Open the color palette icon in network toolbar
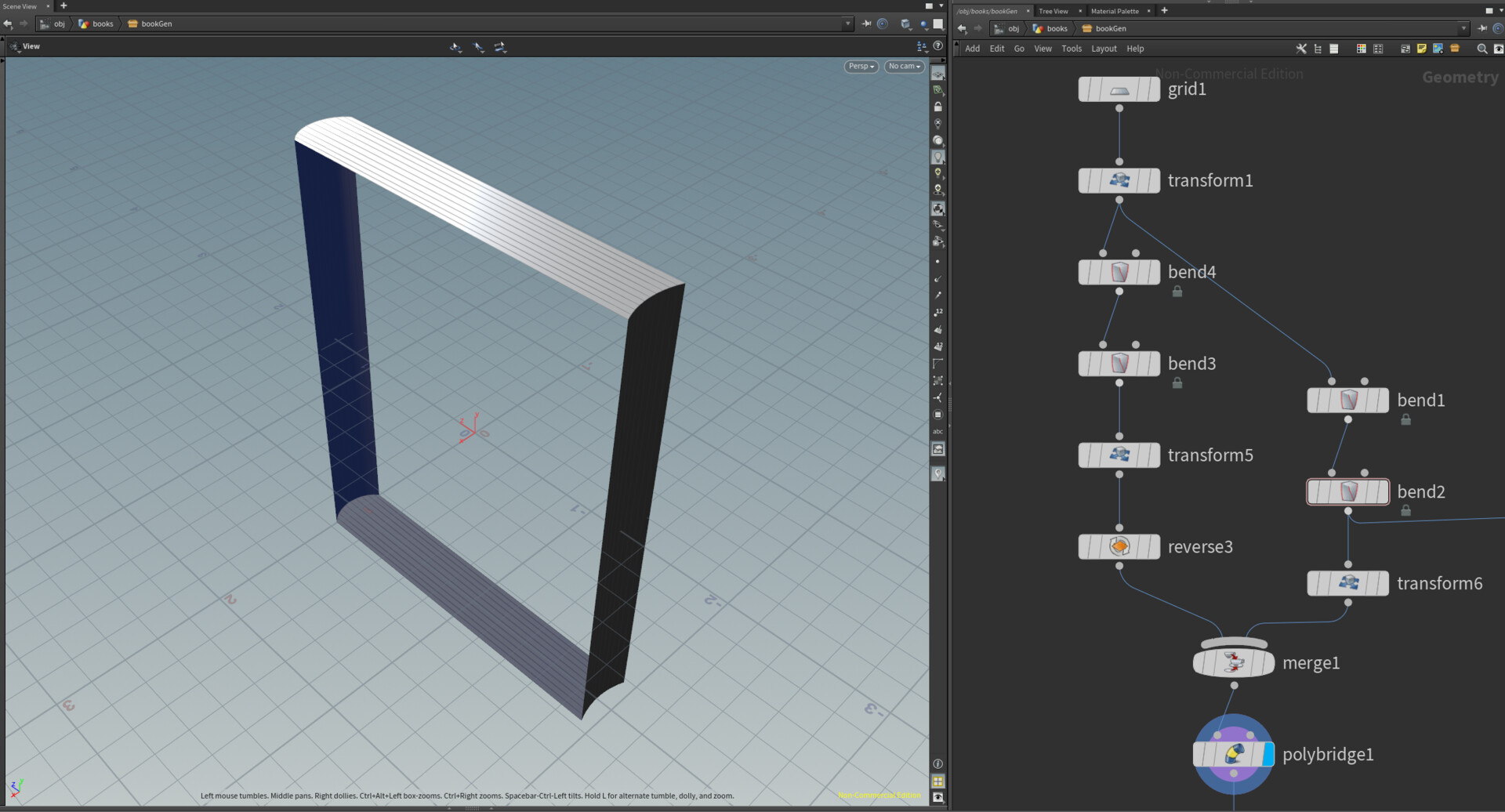The image size is (1505, 812). pyautogui.click(x=1361, y=49)
